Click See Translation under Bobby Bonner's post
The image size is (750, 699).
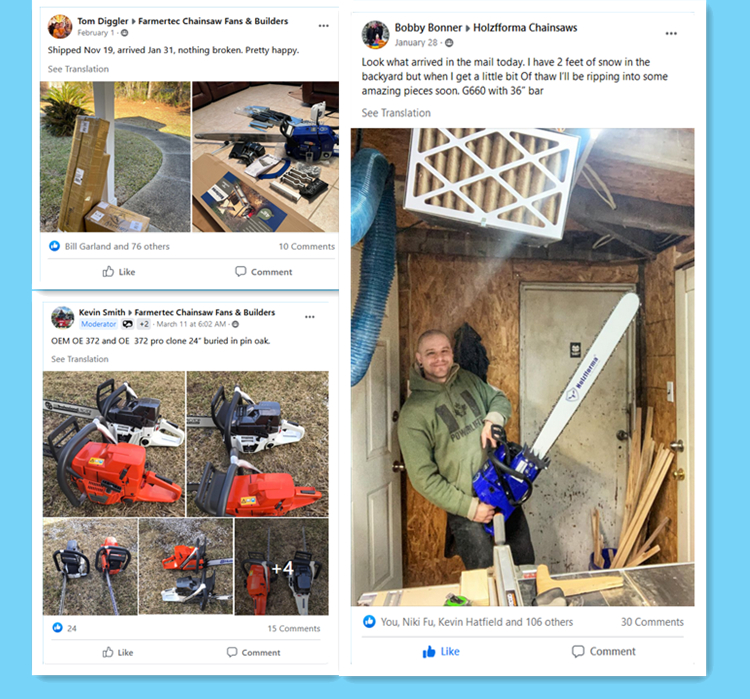pyautogui.click(x=396, y=113)
